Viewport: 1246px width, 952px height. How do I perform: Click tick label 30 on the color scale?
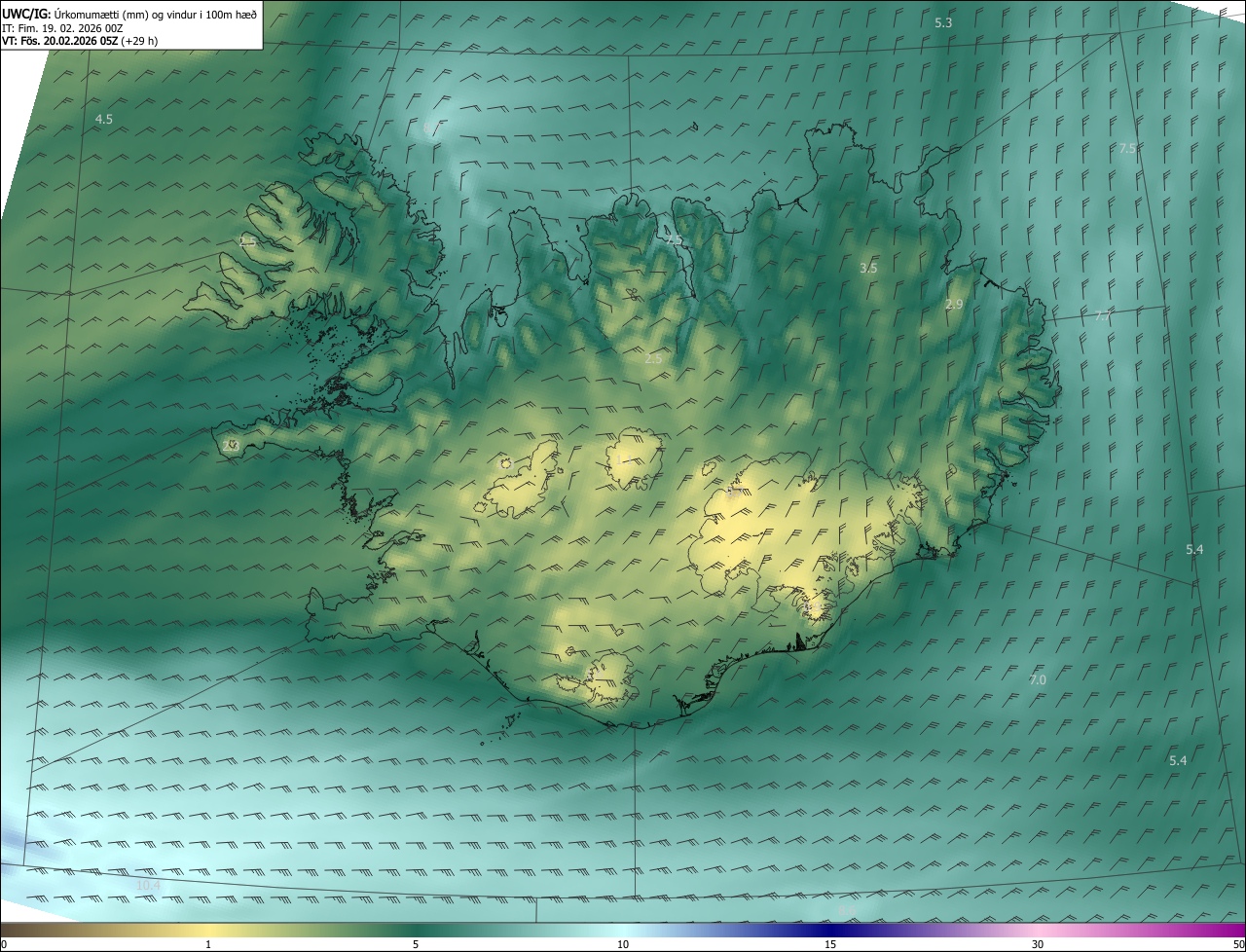click(1038, 944)
